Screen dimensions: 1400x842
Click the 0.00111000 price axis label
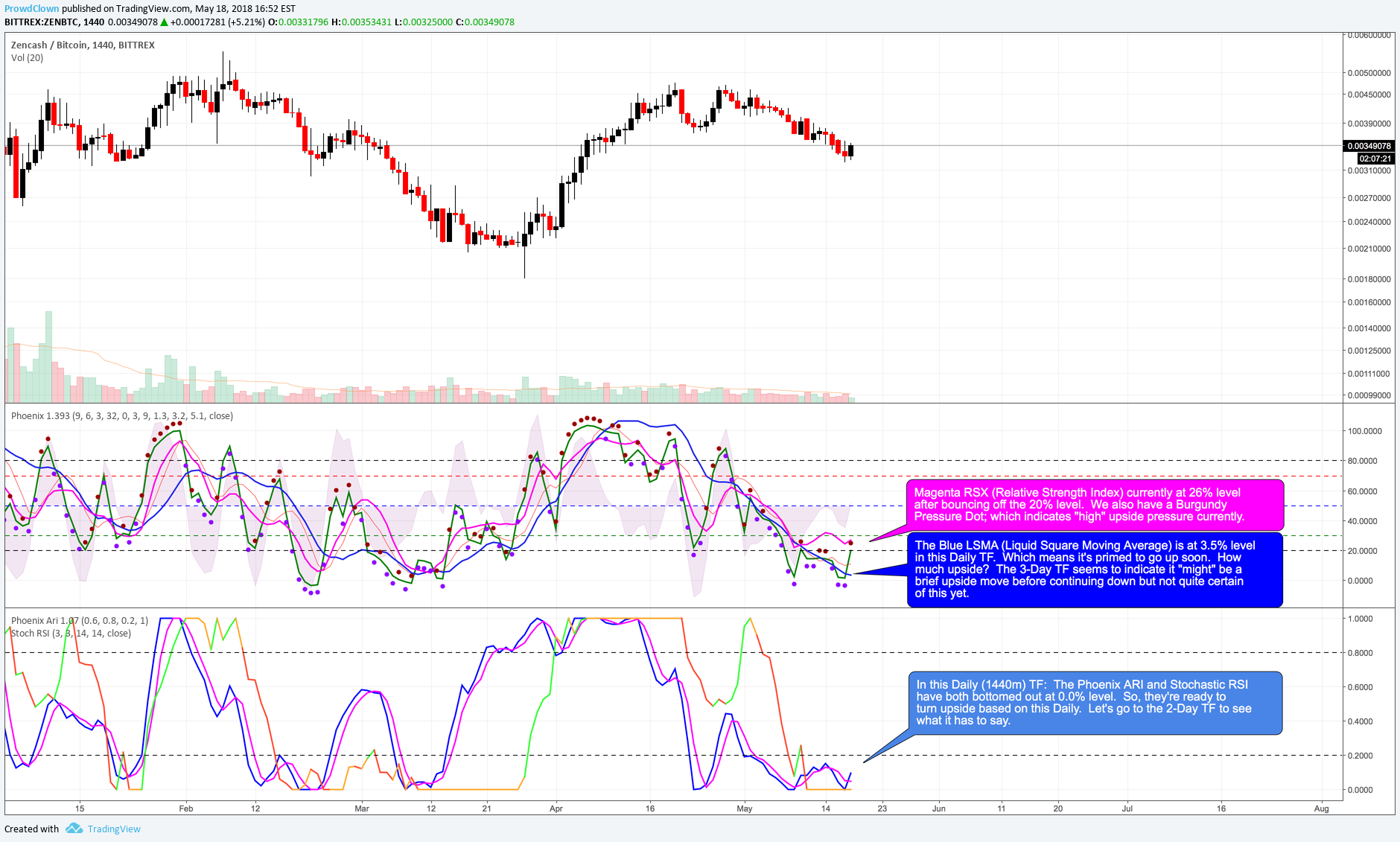[1369, 374]
